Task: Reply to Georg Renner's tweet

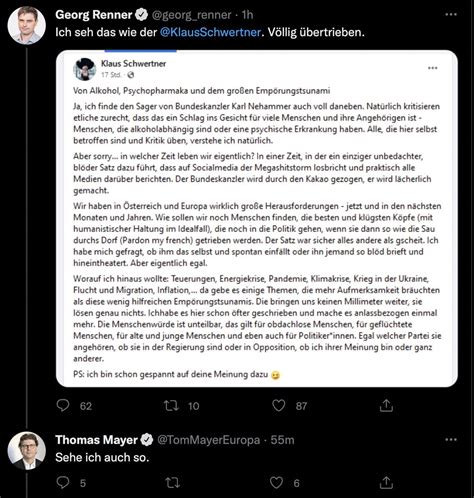Action: [x=63, y=405]
